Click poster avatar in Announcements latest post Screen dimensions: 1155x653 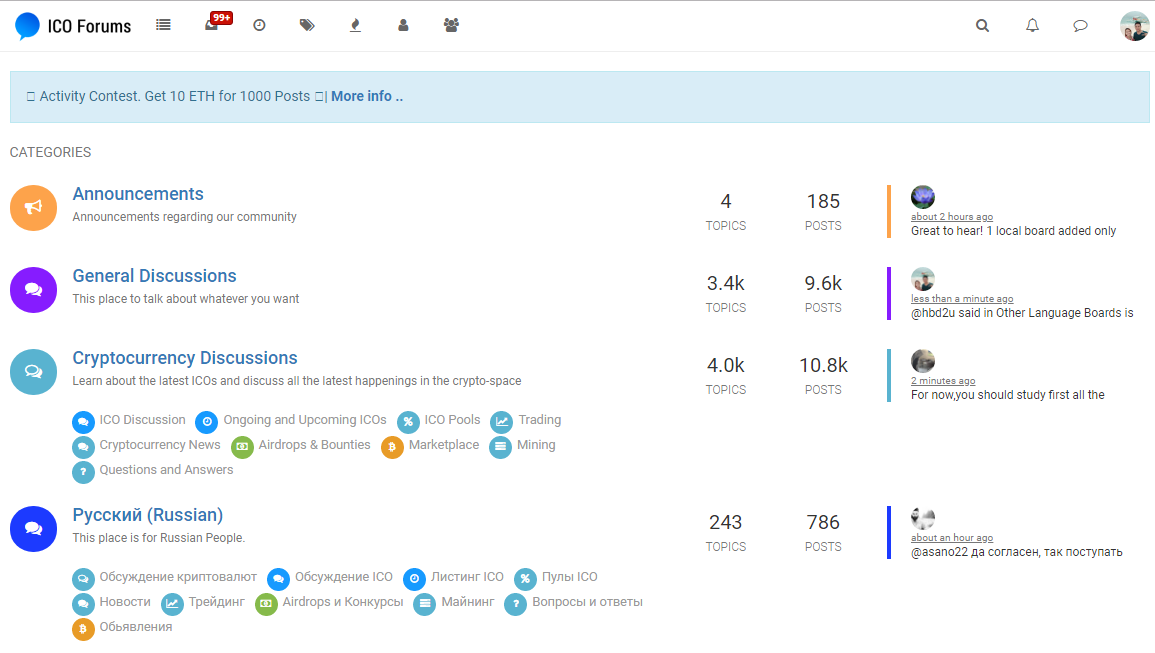(923, 197)
